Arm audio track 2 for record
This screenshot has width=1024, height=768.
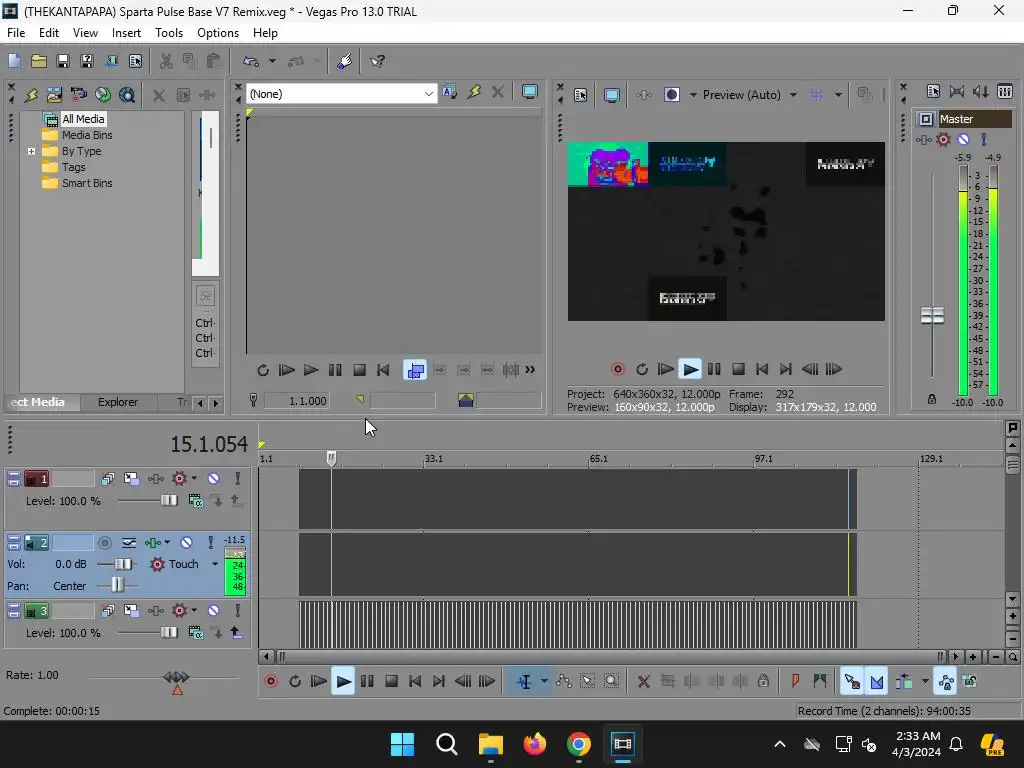point(104,543)
